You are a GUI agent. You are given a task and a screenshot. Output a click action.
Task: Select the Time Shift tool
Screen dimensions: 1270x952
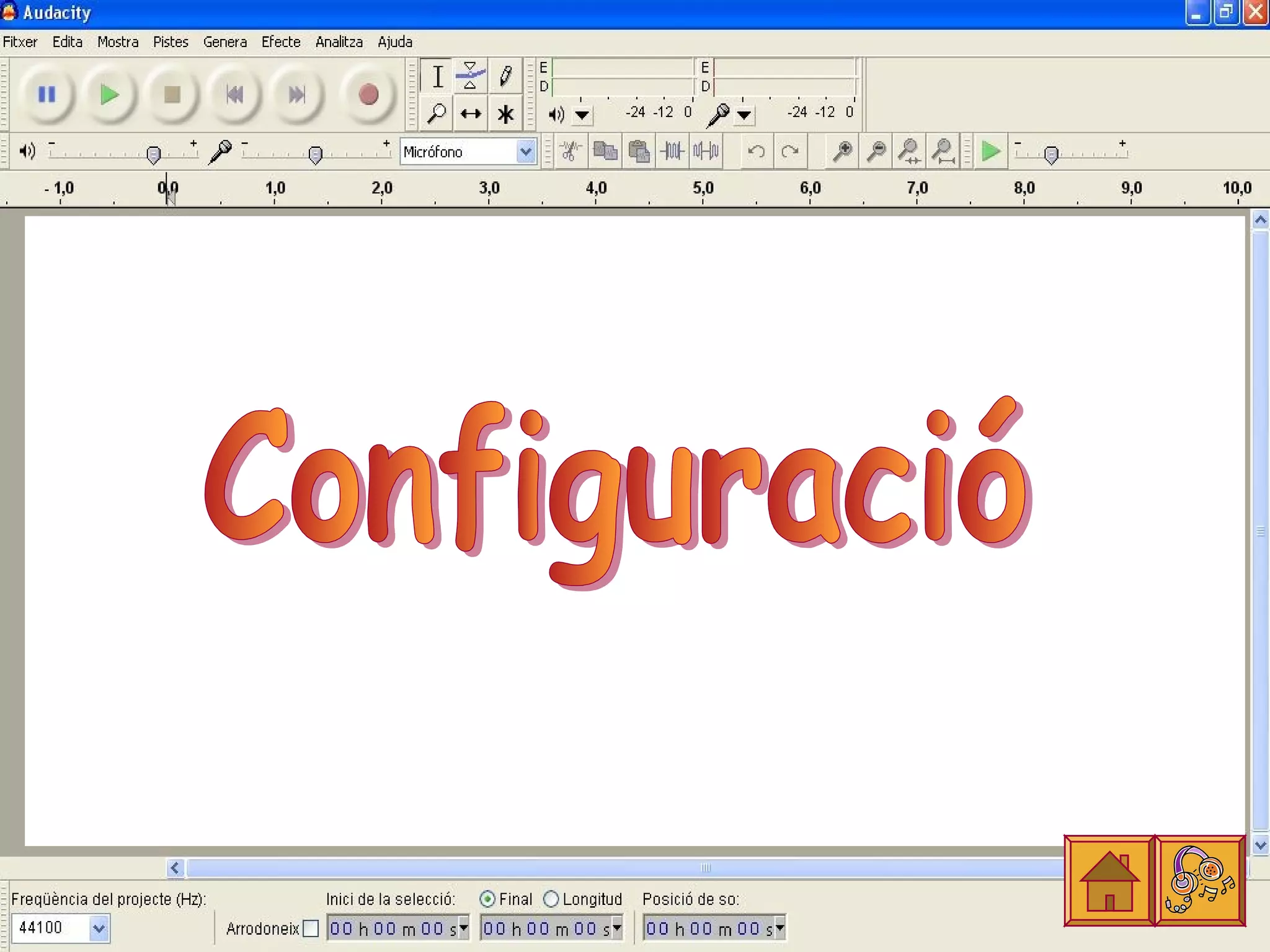point(471,114)
